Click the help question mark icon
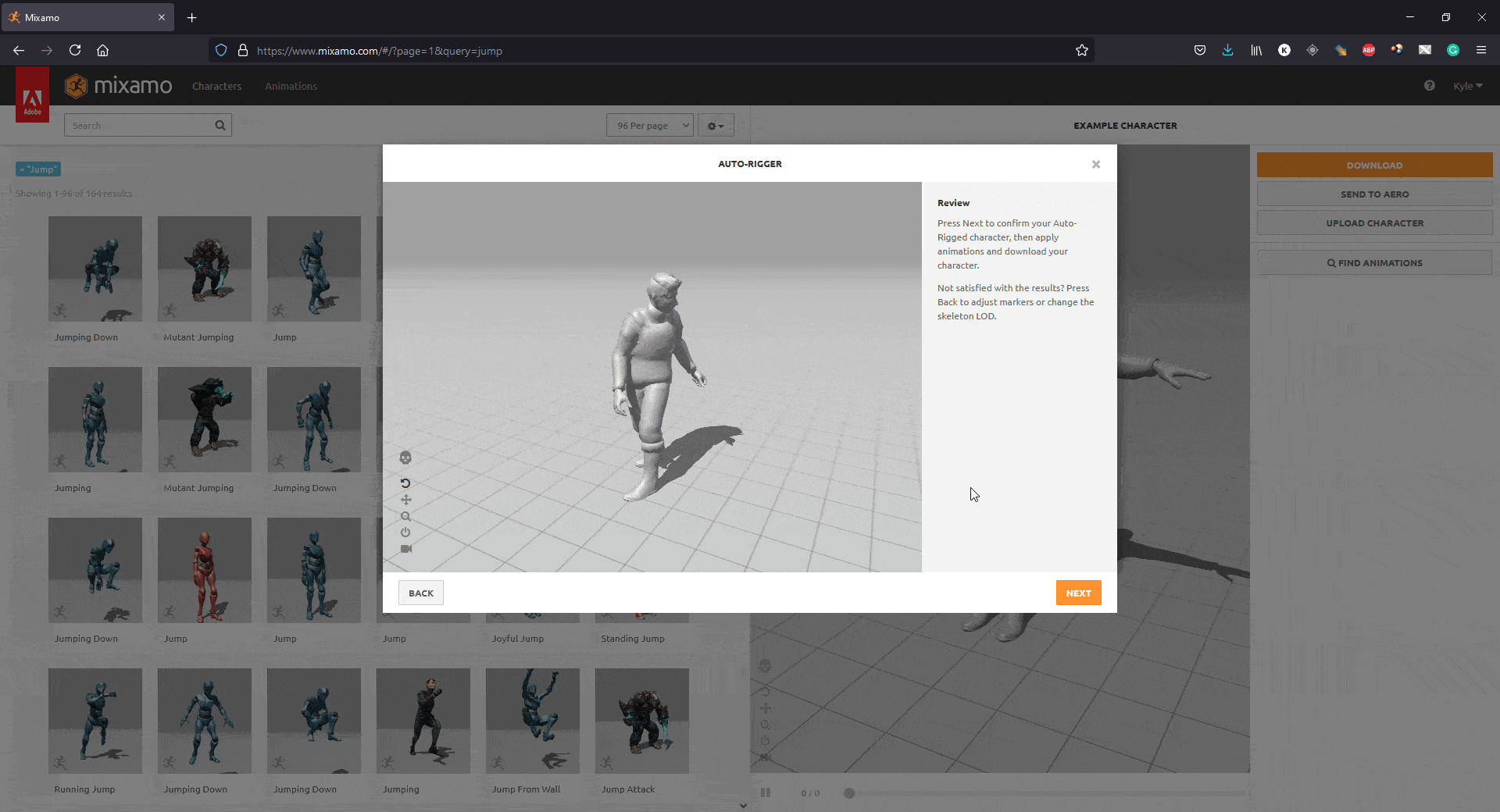Image resolution: width=1500 pixels, height=812 pixels. pyautogui.click(x=1429, y=86)
